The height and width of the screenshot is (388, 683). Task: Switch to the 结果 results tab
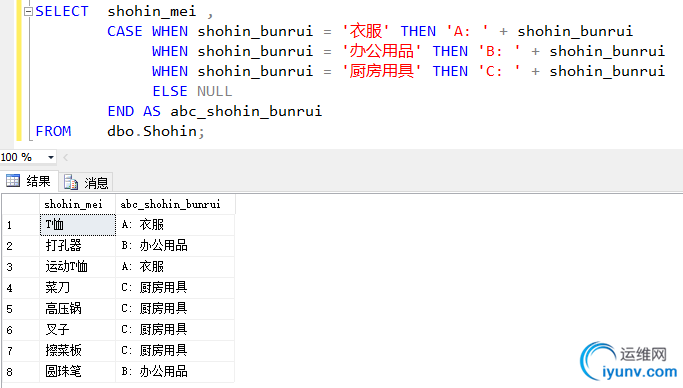click(x=29, y=181)
